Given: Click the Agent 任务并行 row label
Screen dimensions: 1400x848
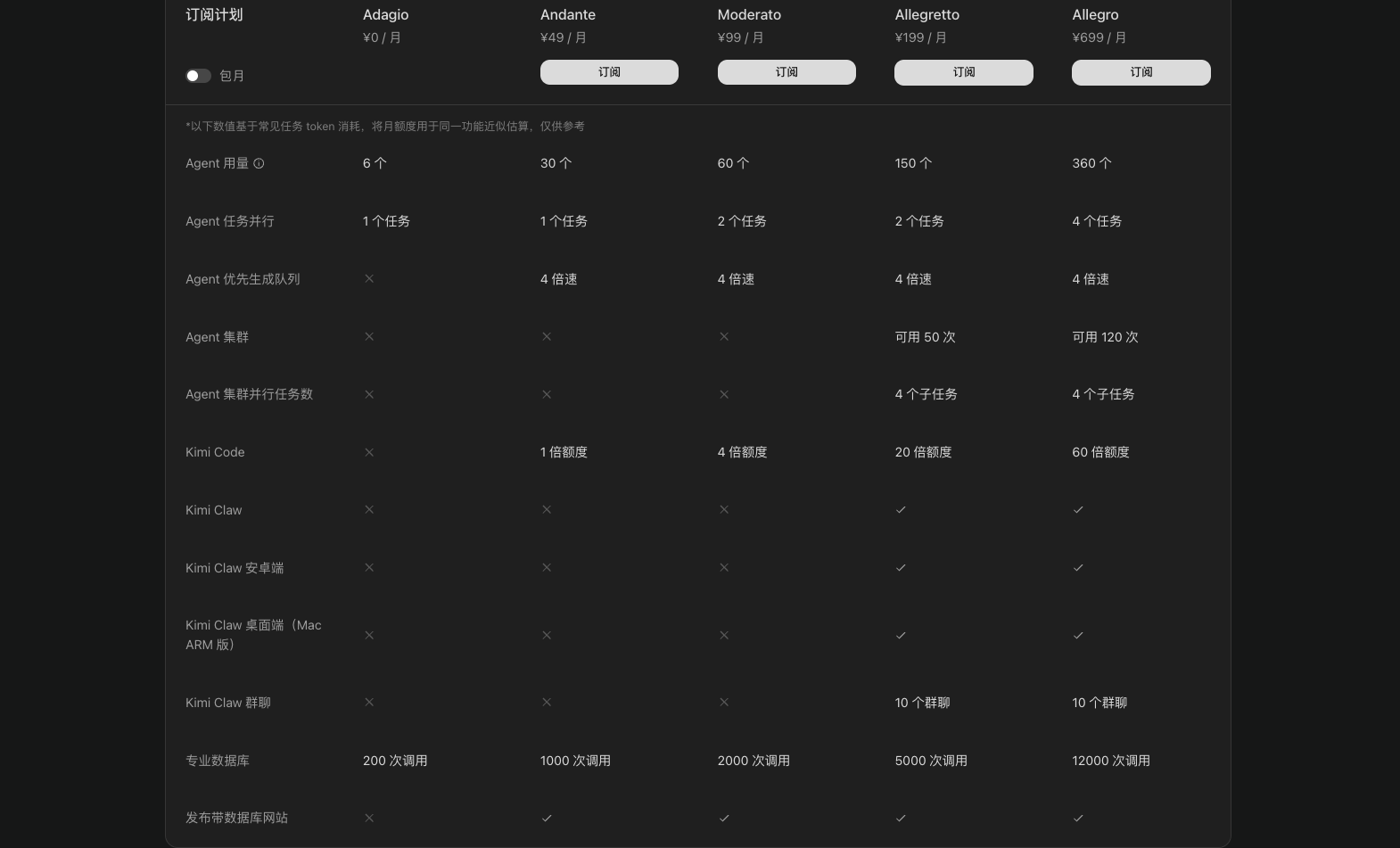Looking at the screenshot, I should click(230, 221).
